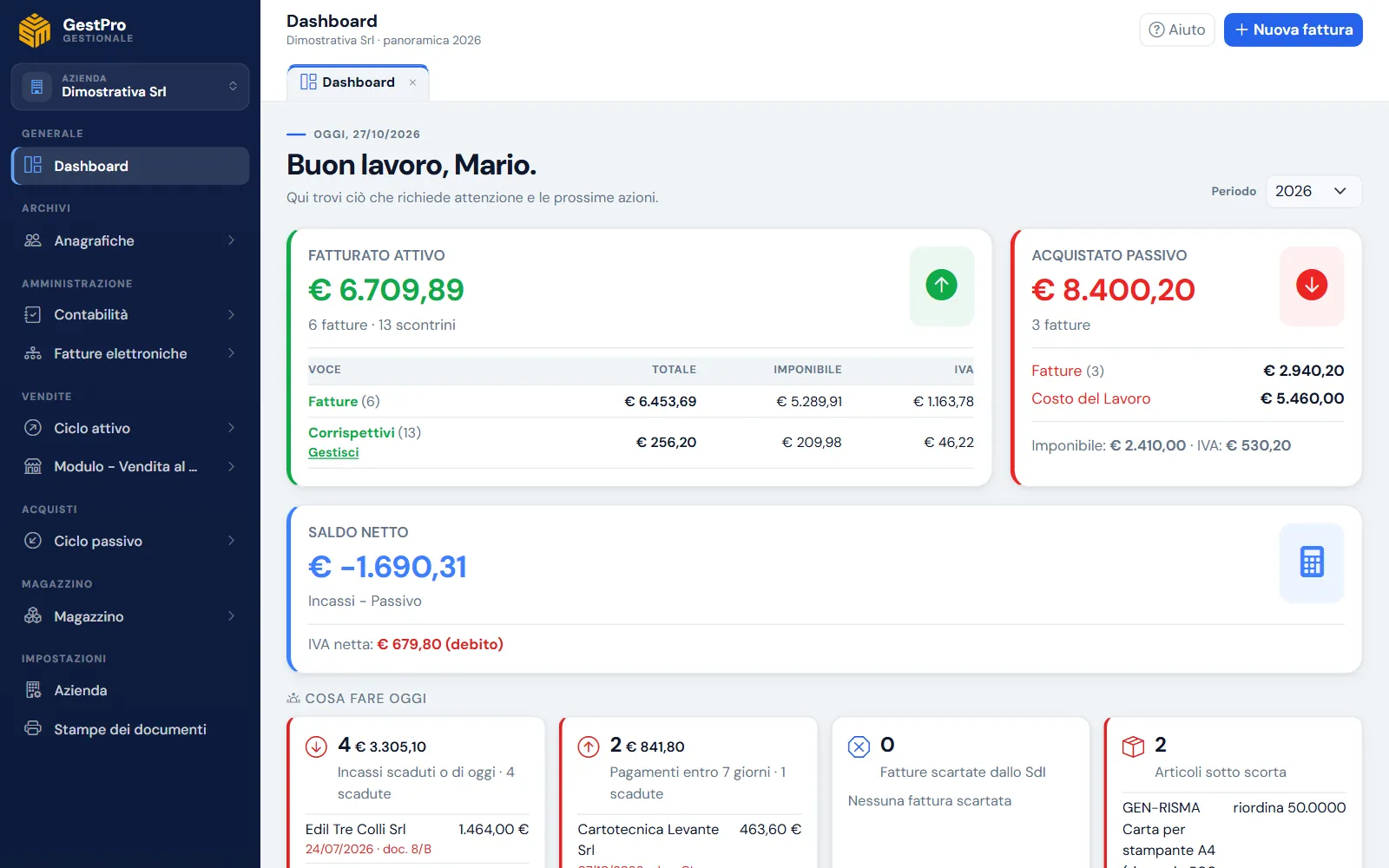This screenshot has height=868, width=1389.
Task: Open the Periodo 2026 dropdown
Action: [x=1313, y=191]
